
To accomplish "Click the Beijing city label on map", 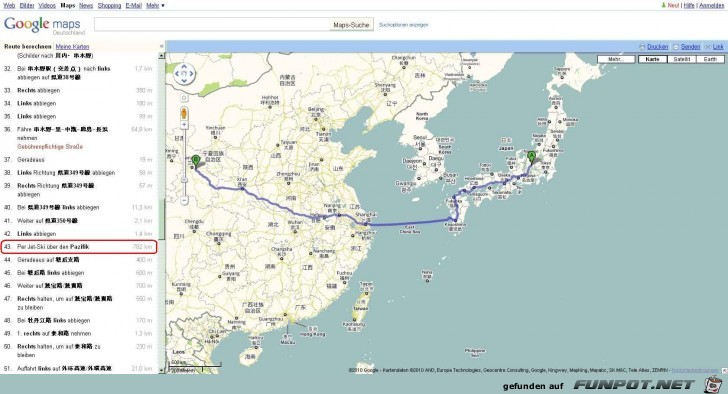I will pyautogui.click(x=315, y=110).
